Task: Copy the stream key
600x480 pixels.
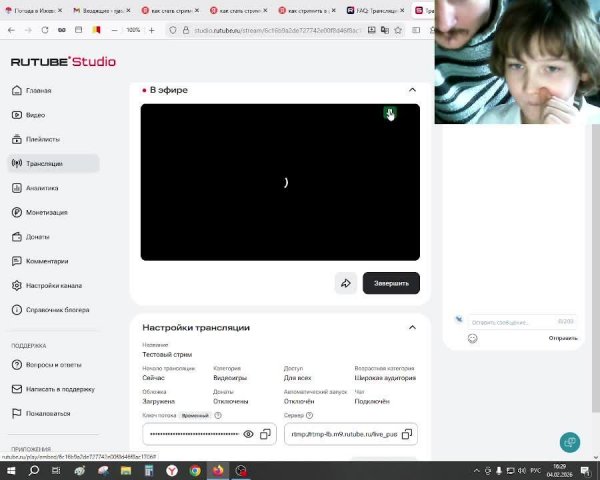Action: (x=265, y=434)
